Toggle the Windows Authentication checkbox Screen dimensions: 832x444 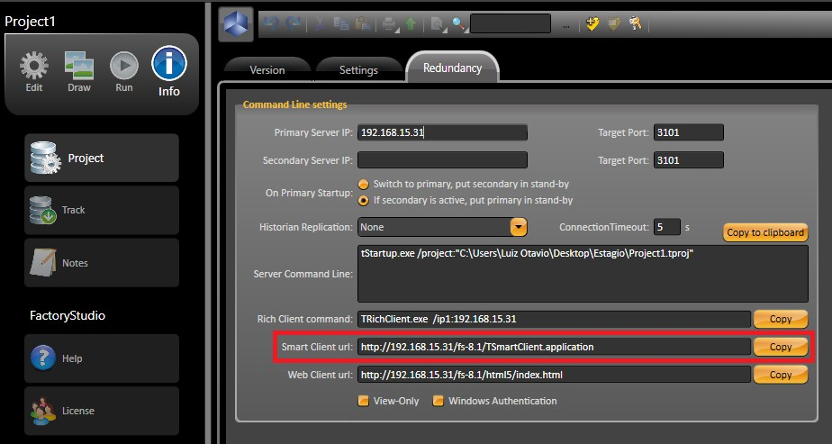438,401
